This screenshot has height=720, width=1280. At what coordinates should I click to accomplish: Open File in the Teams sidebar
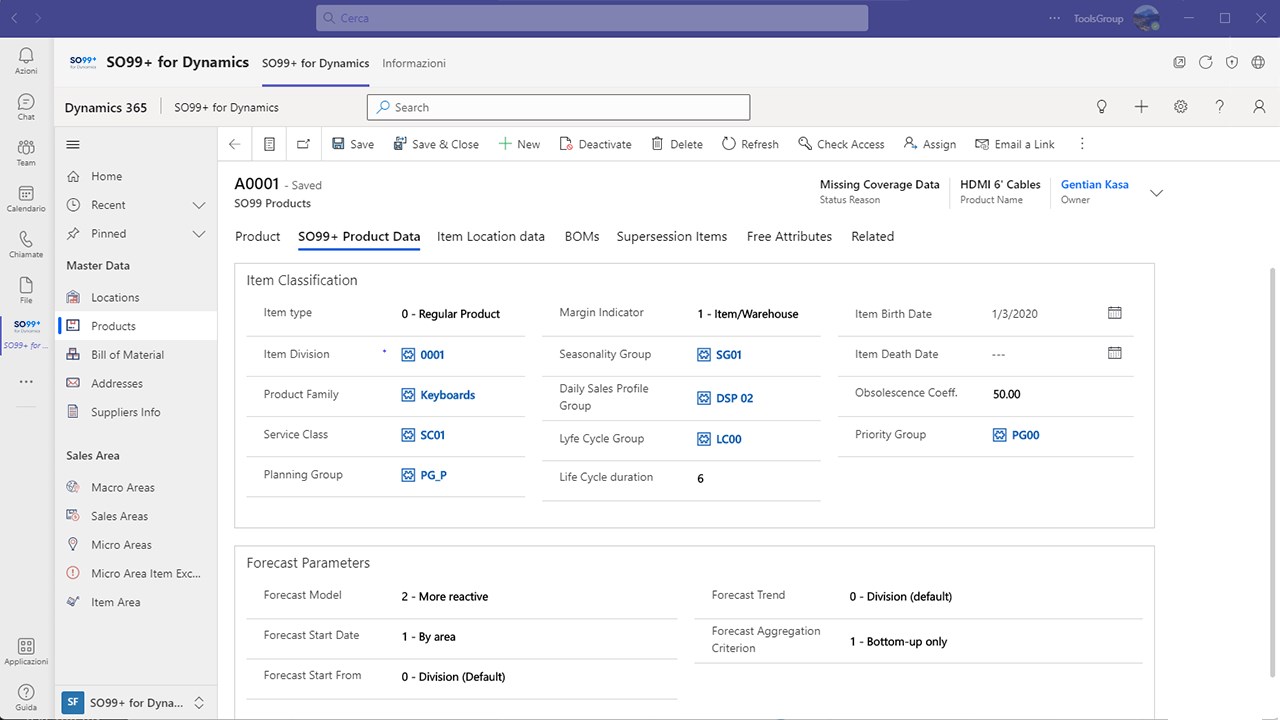(x=26, y=290)
